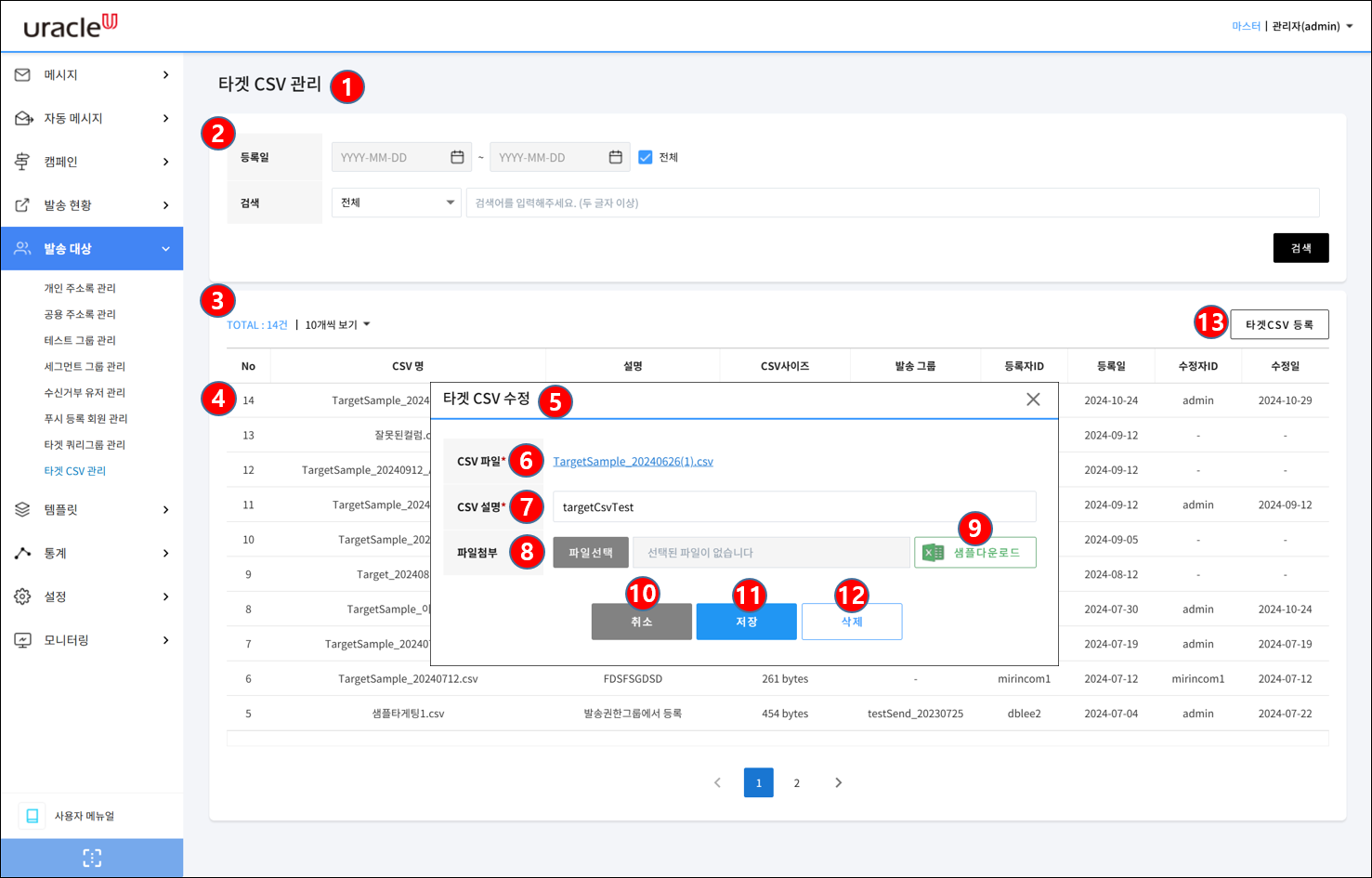Click the CSV 설명 input field
Image resolution: width=1372 pixels, height=878 pixels.
click(794, 507)
